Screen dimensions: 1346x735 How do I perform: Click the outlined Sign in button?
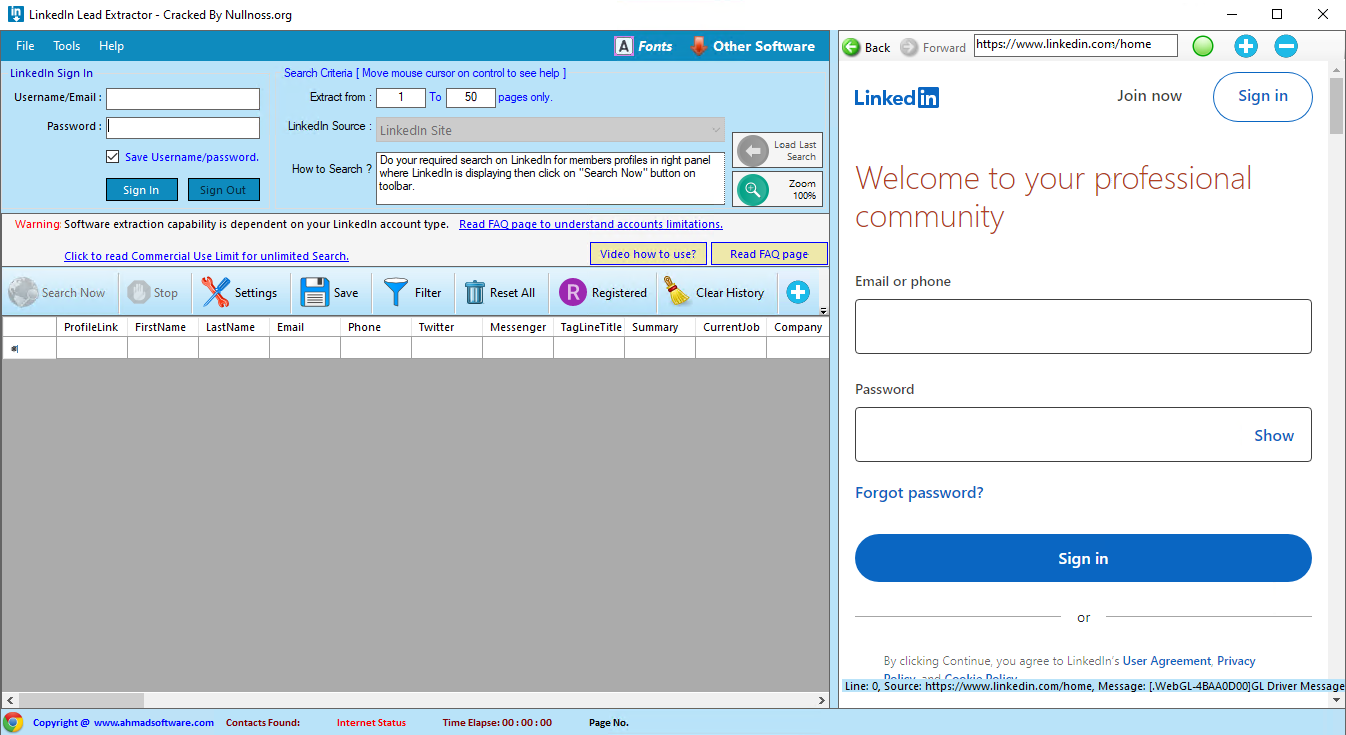[x=1263, y=97]
